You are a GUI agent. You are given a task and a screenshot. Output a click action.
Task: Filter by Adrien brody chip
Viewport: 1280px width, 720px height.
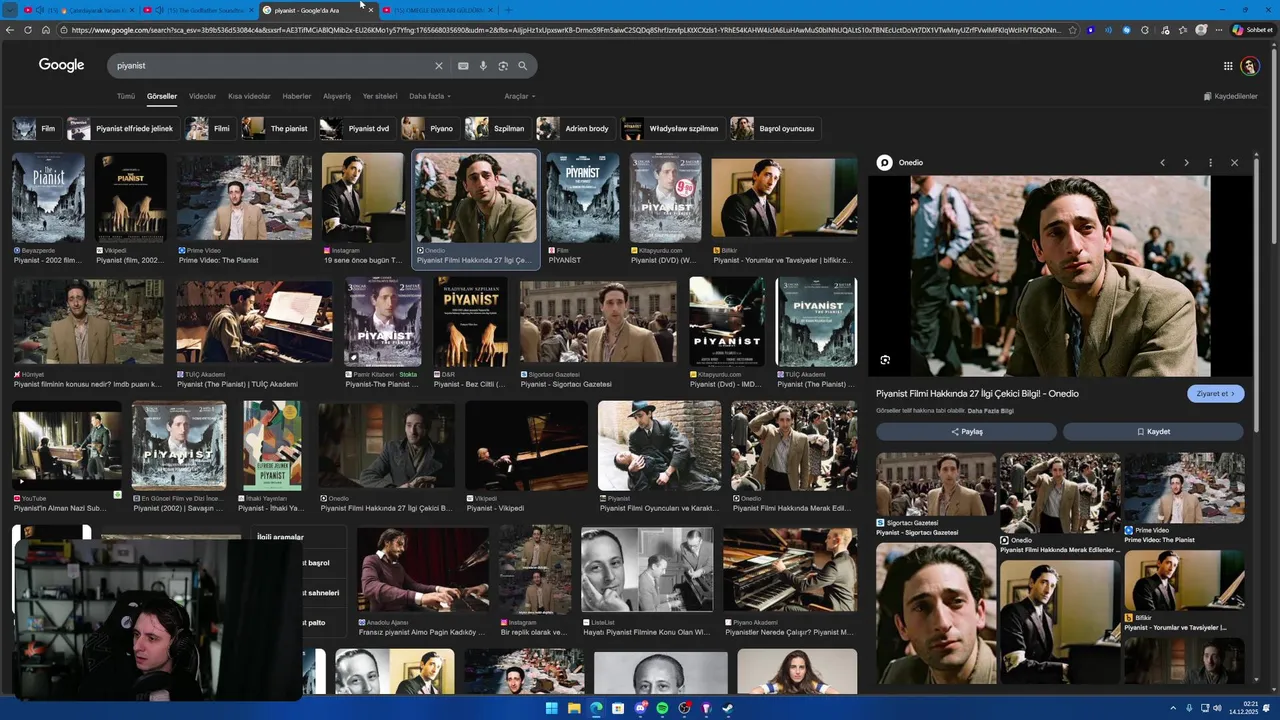coord(575,129)
